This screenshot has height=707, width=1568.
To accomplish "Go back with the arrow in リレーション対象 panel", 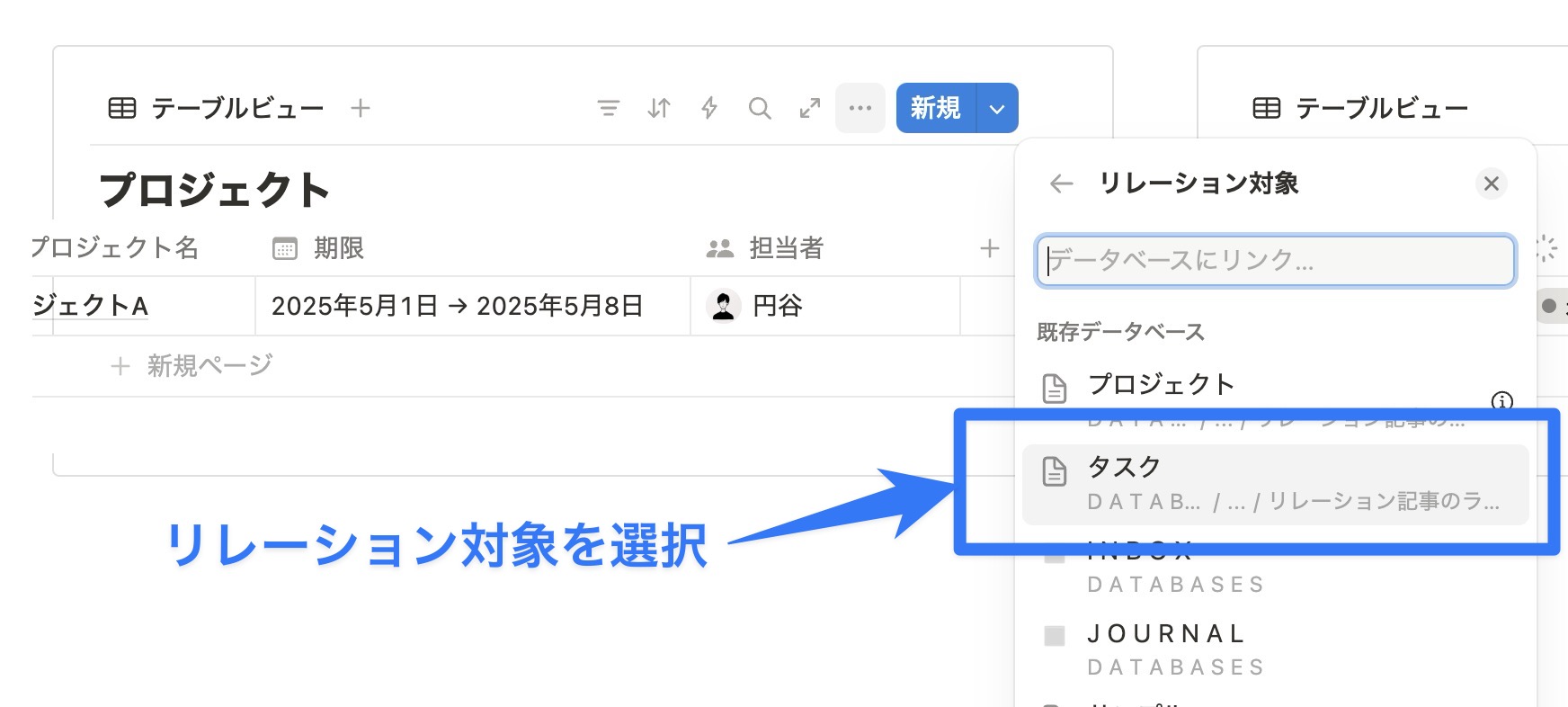I will pos(1062,183).
